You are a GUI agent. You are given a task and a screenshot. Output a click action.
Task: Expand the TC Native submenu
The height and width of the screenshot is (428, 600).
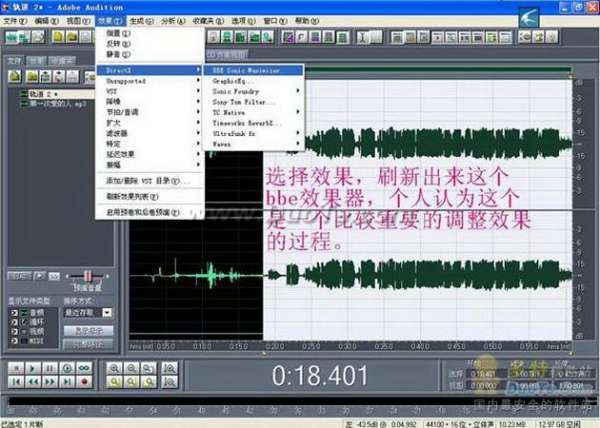253,112
